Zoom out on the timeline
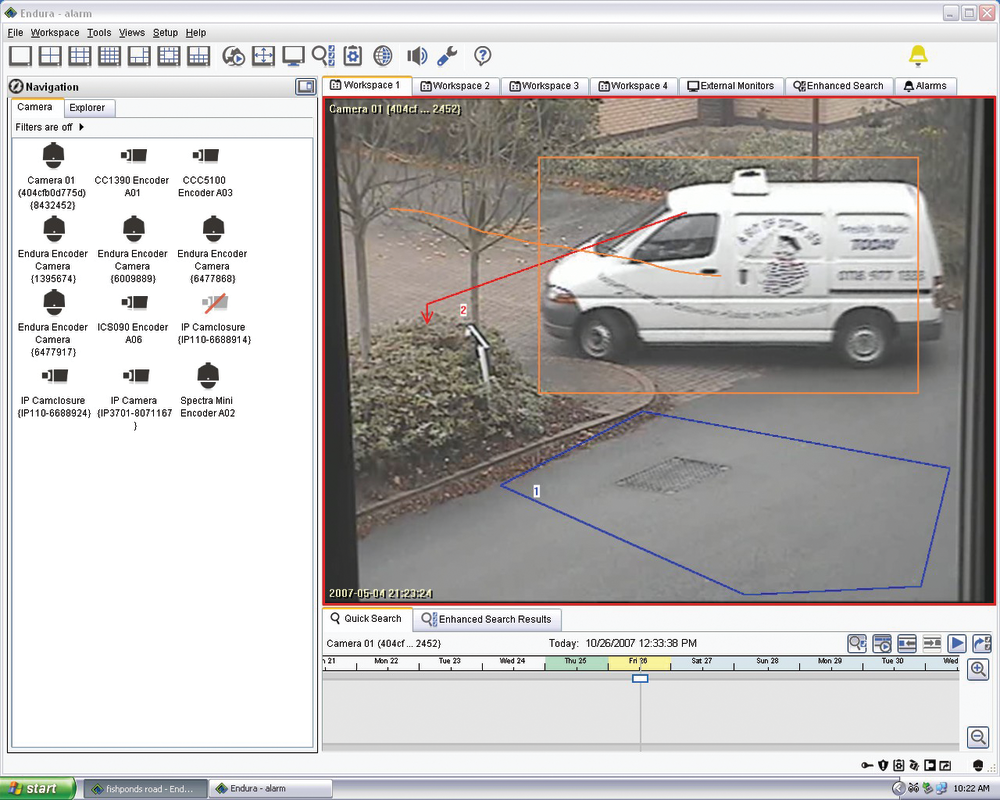1000x800 pixels. pos(979,737)
